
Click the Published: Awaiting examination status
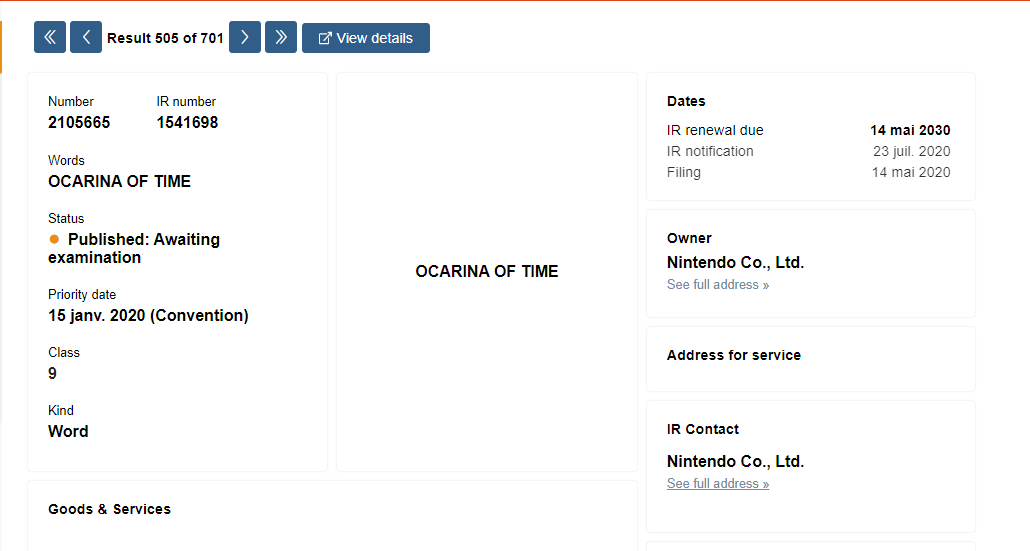(x=134, y=248)
